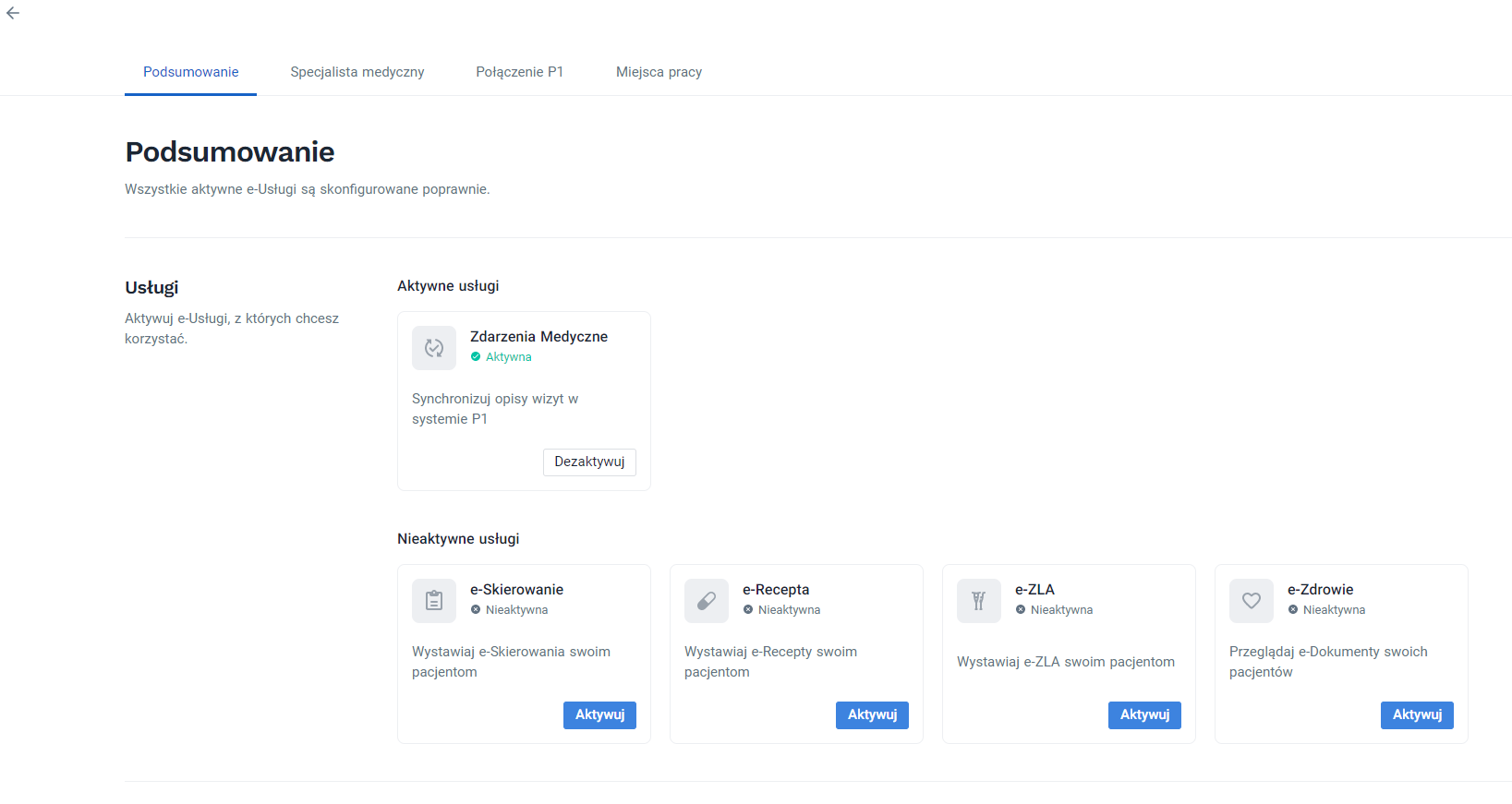
Task: Click the e-Recepta Nieaktywna status icon
Action: 748,610
